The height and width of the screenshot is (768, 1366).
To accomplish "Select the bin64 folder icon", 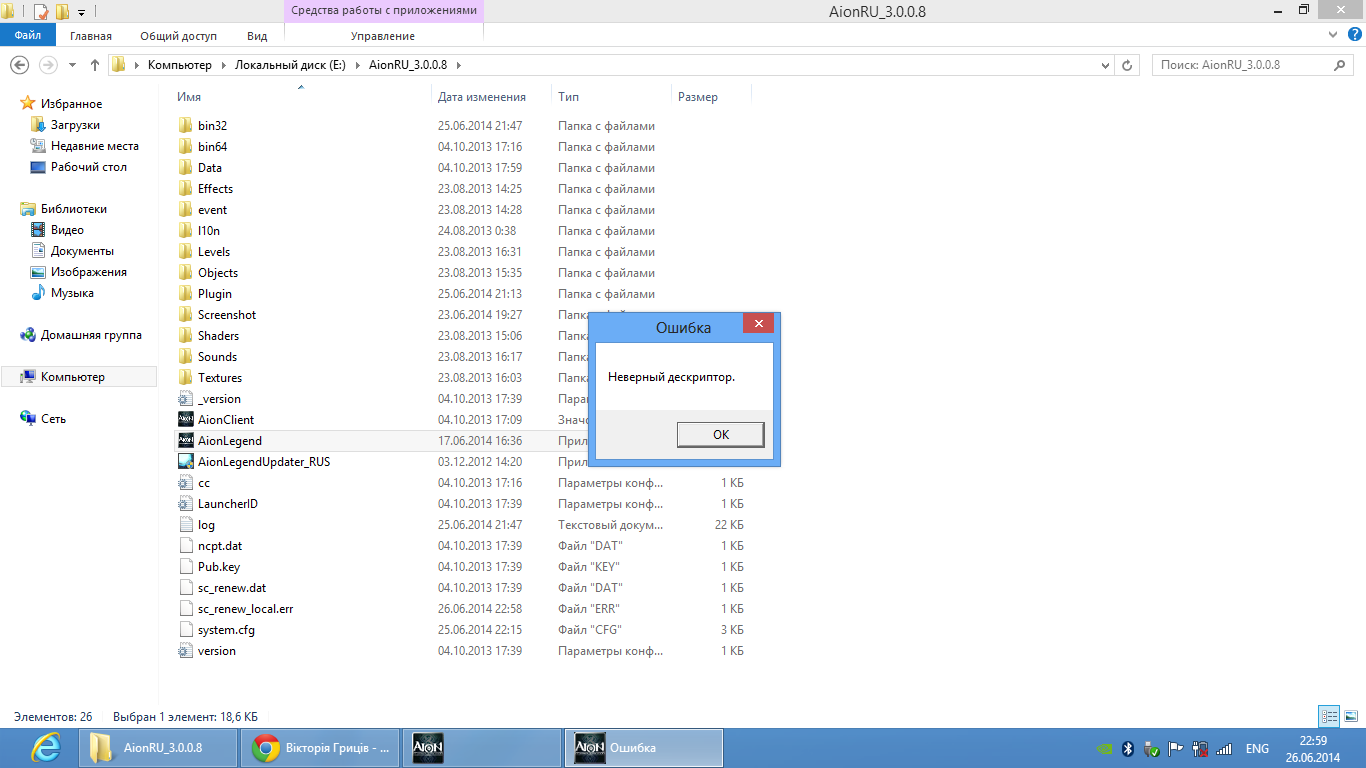I will 185,147.
